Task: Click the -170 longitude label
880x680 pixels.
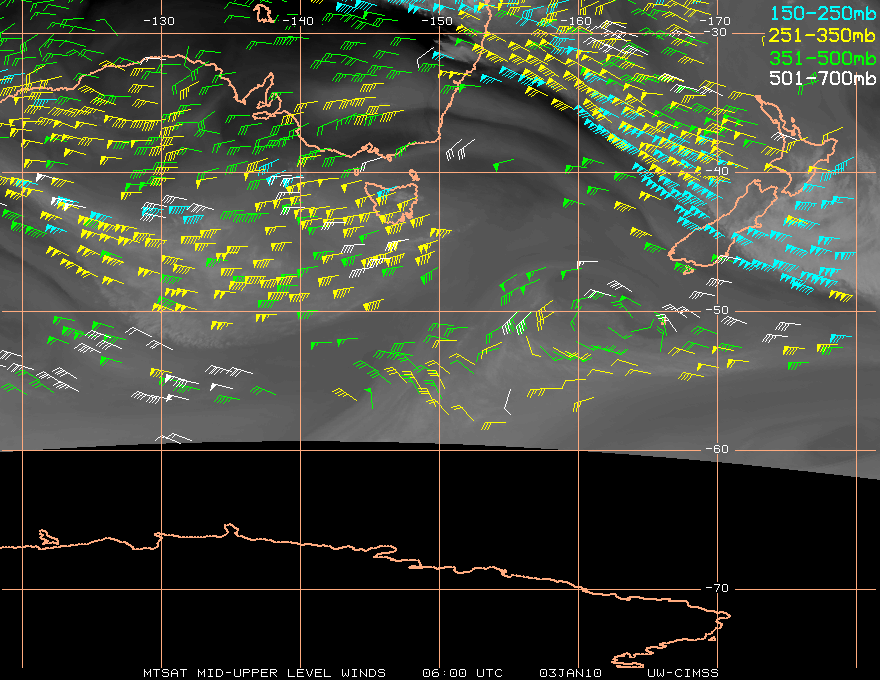Action: click(716, 21)
